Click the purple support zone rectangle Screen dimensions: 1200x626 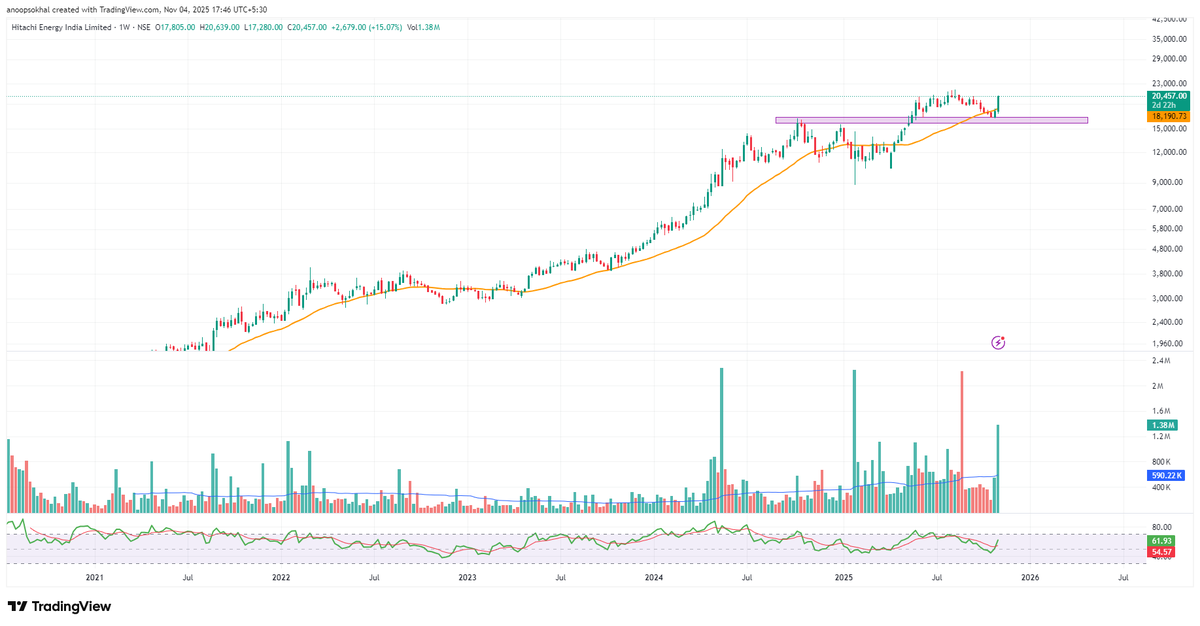click(x=931, y=120)
